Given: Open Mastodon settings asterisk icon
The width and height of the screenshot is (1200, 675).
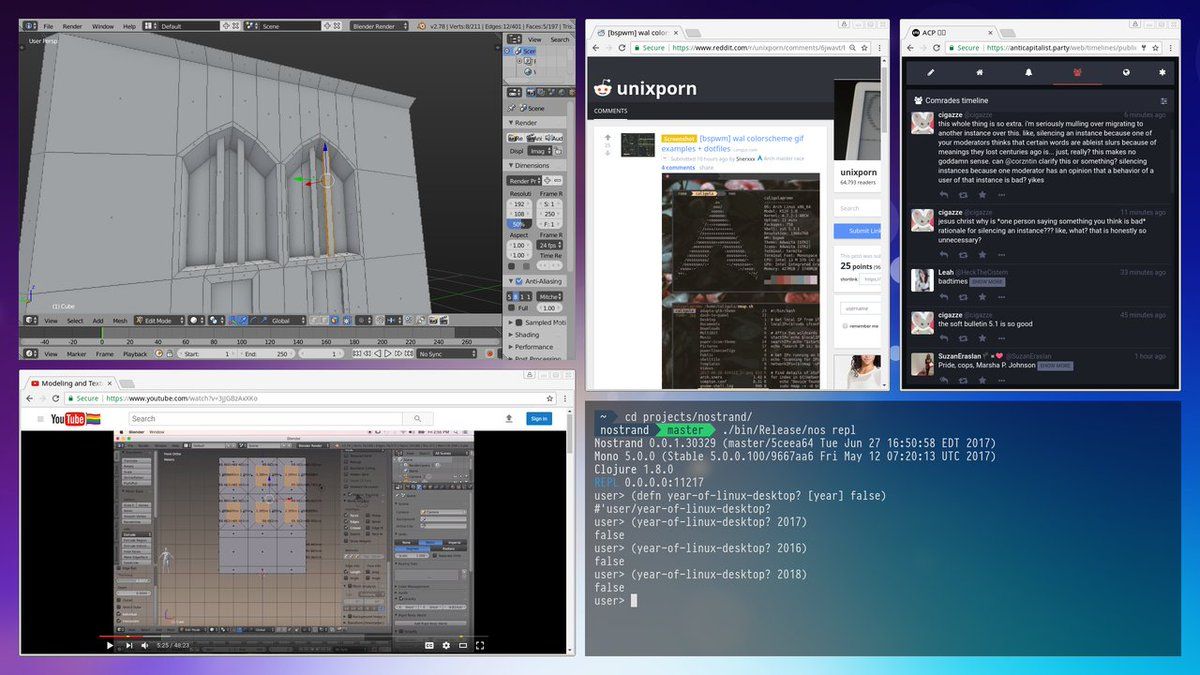Looking at the screenshot, I should (1162, 72).
